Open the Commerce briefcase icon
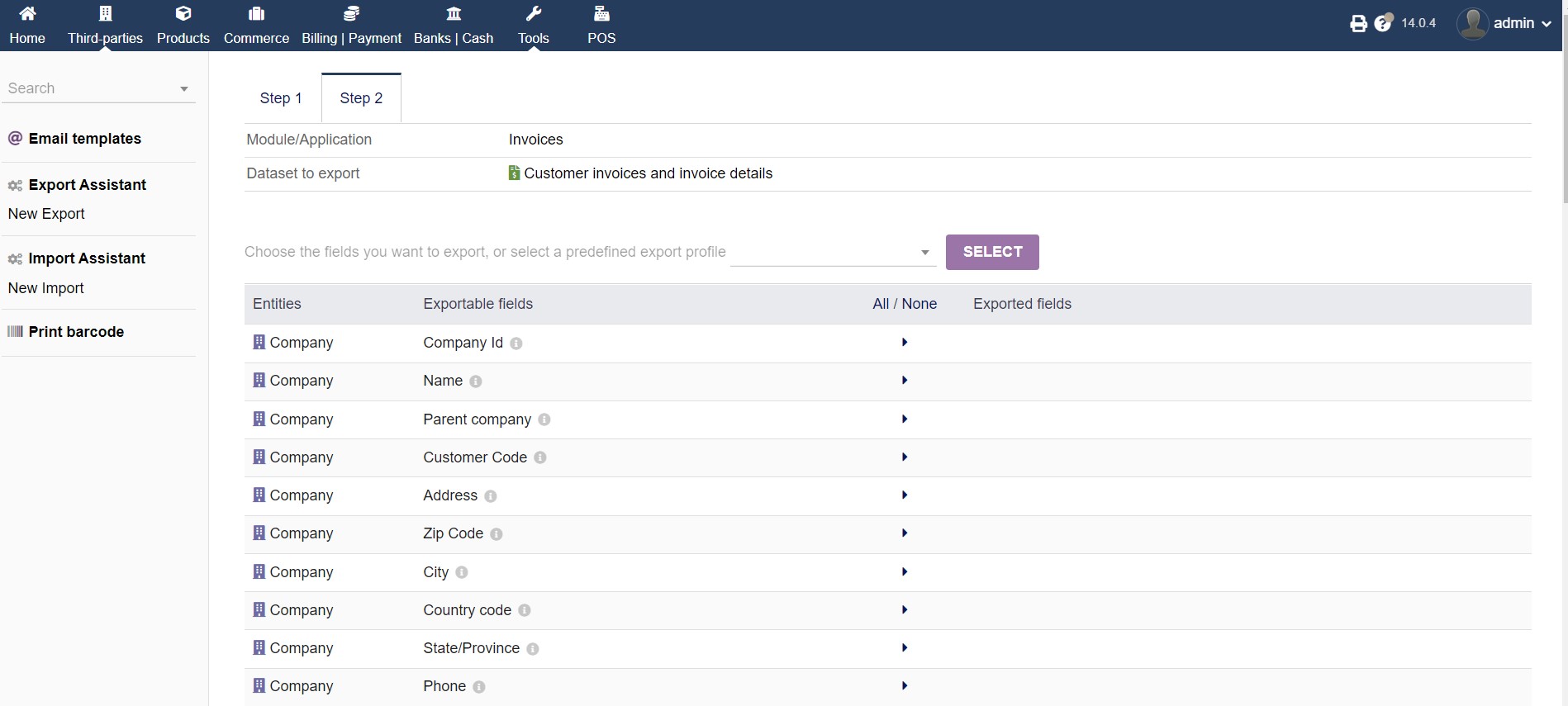Image resolution: width=1568 pixels, height=706 pixels. [x=256, y=14]
